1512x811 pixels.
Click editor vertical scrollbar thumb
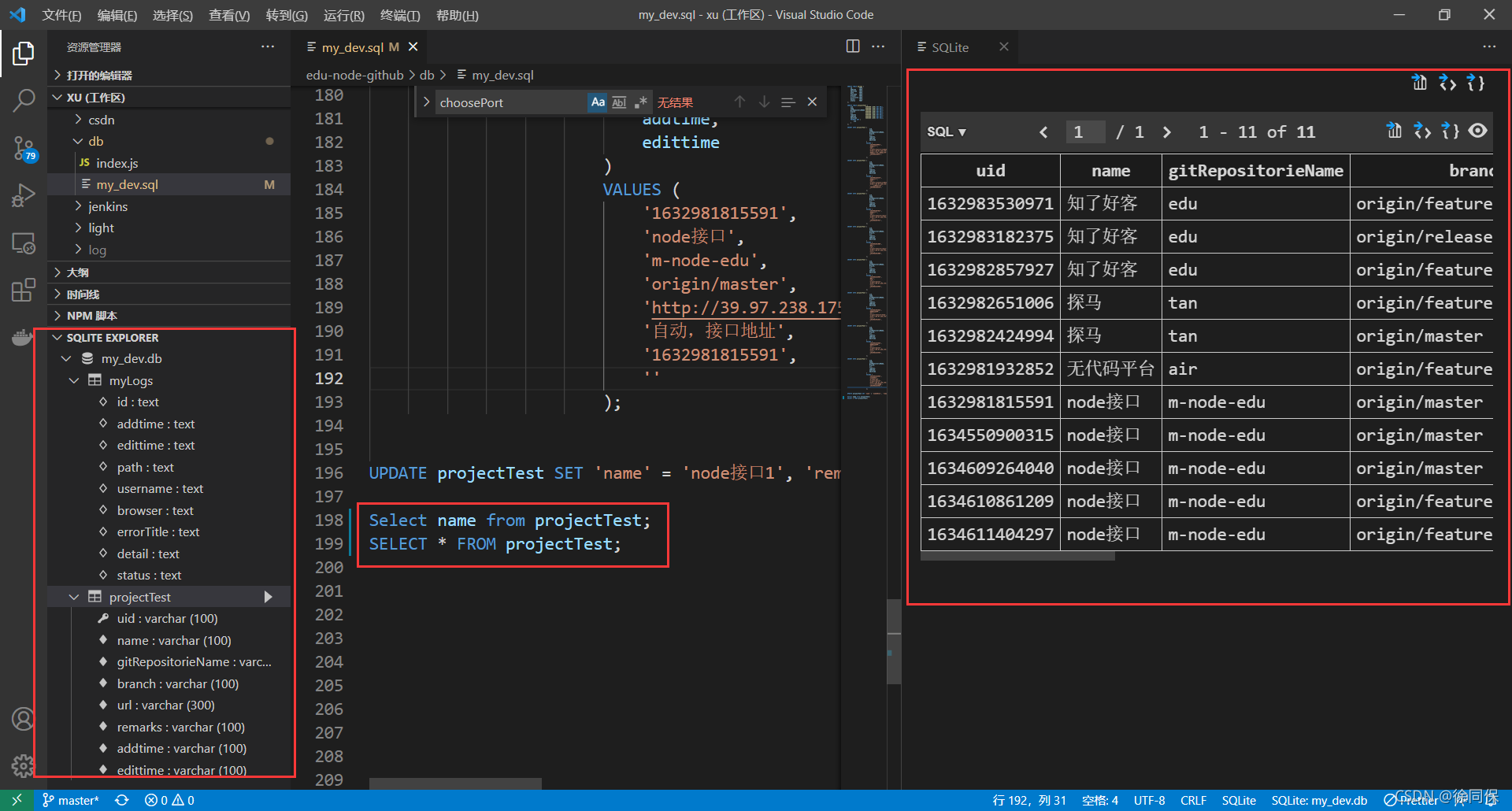coord(894,641)
